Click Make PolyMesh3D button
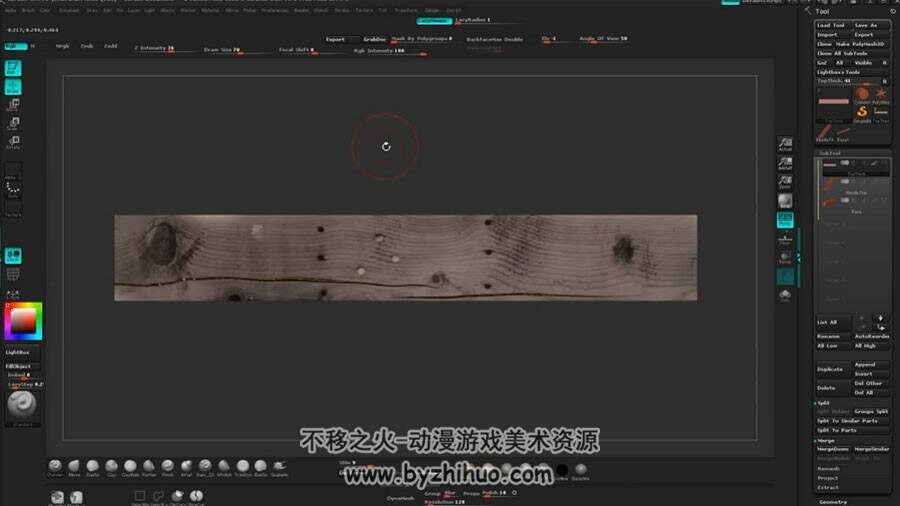 pyautogui.click(x=860, y=44)
